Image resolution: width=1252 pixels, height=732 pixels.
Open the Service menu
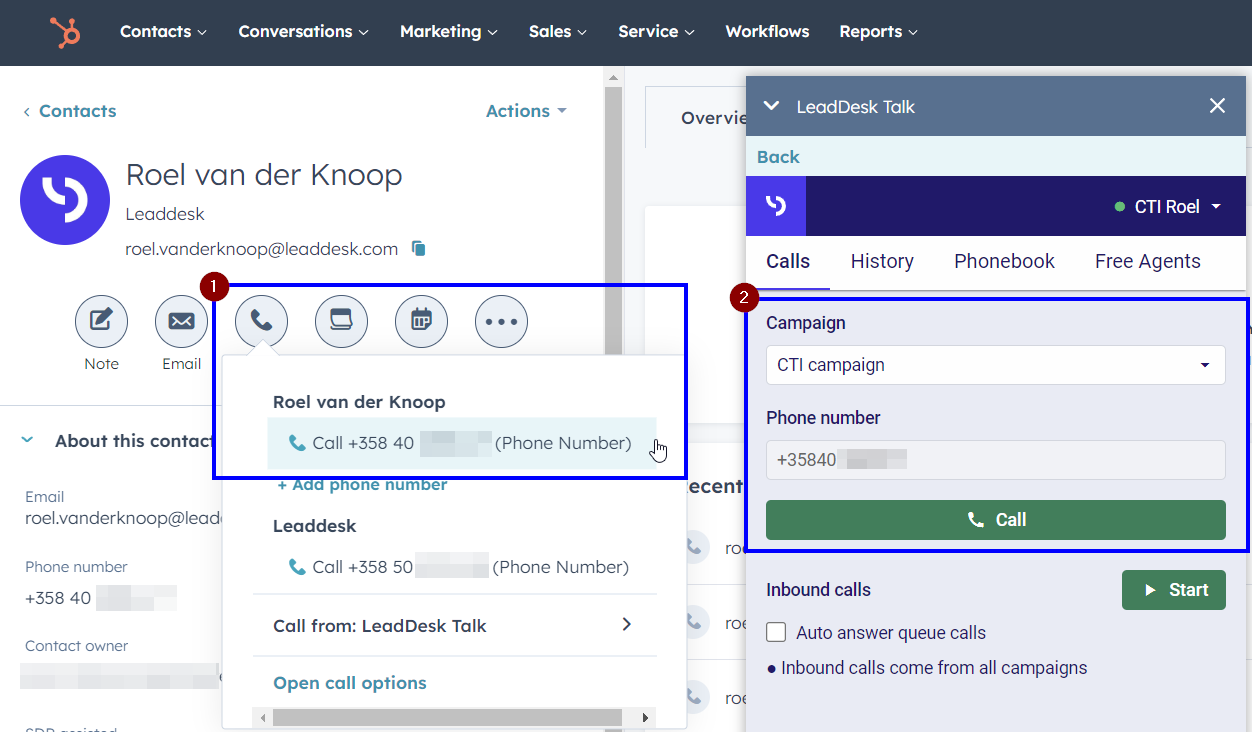656,32
